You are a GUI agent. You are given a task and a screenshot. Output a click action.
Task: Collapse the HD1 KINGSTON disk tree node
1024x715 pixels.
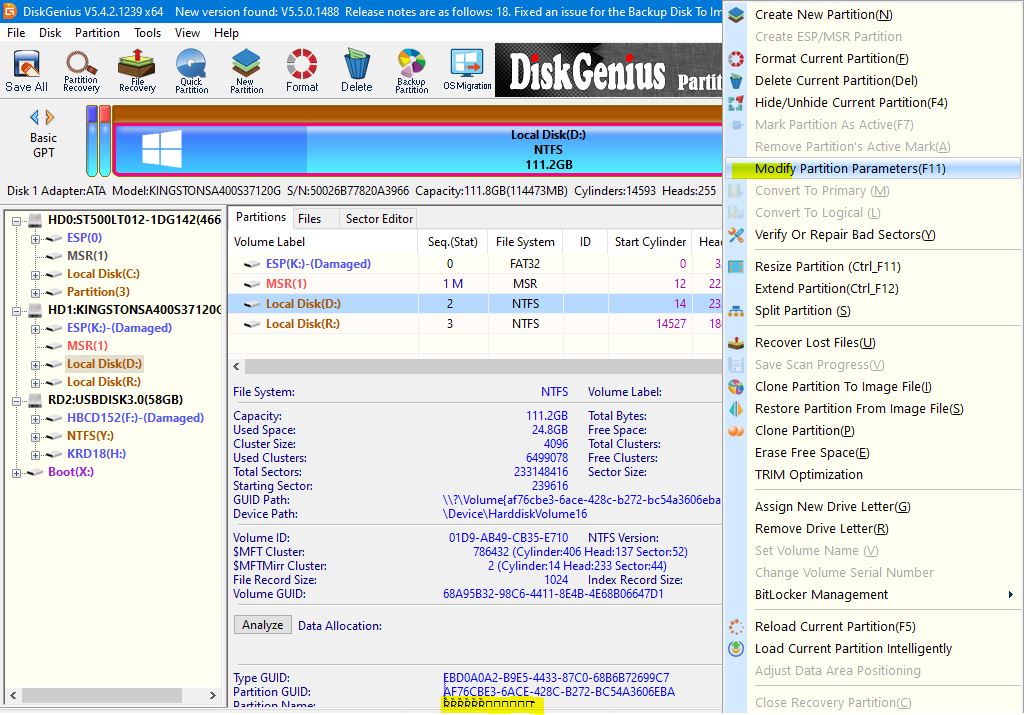click(17, 310)
